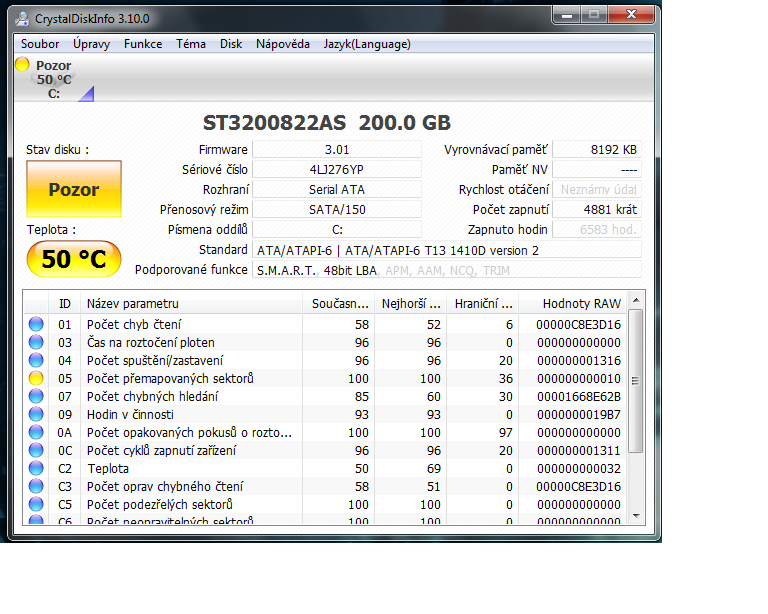Click the ID column header
This screenshot has width=768, height=614.
[65, 304]
